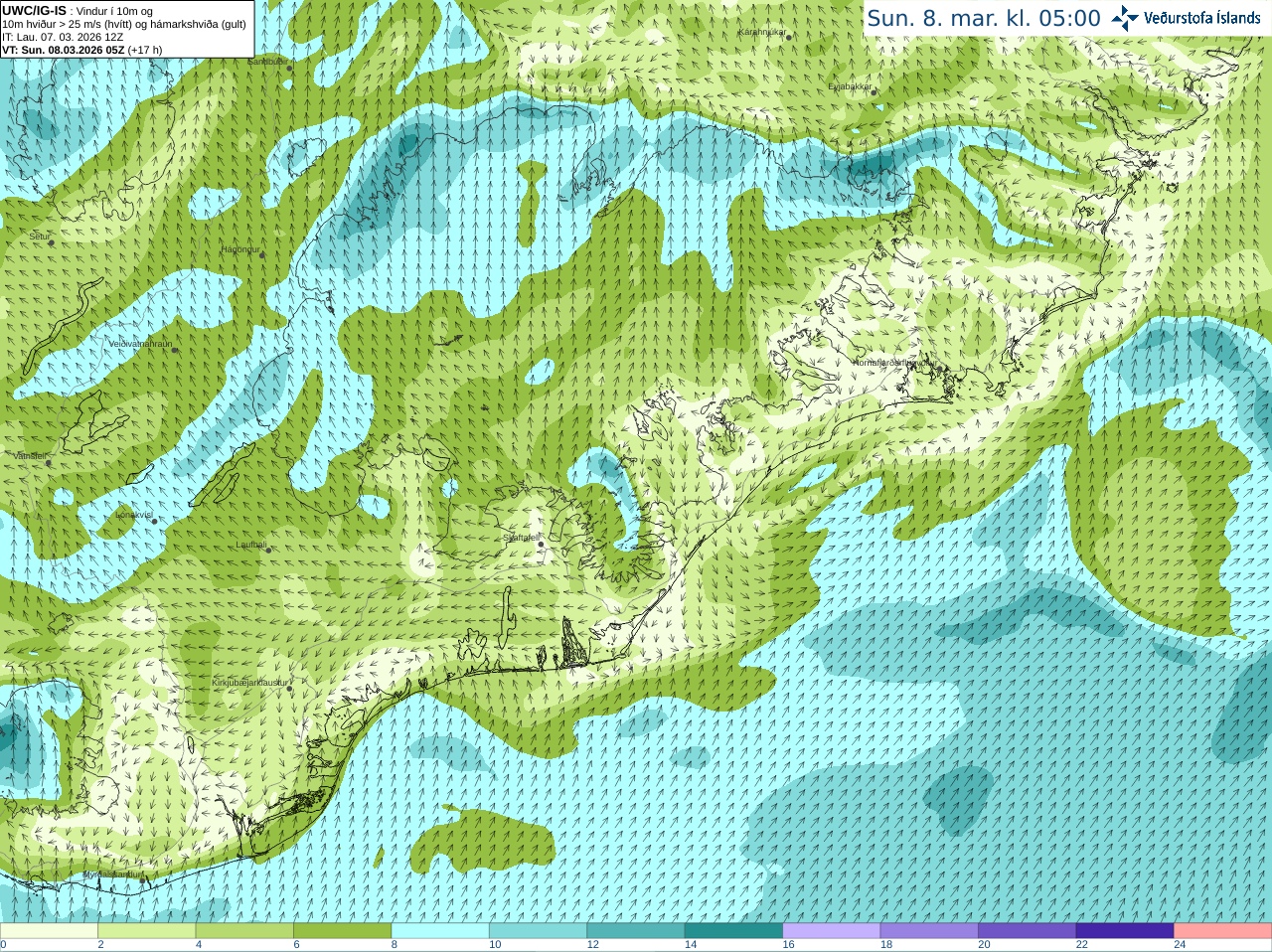This screenshot has height=952, width=1272.
Task: Select the above 24 m/s pink legend color
Action: [1223, 930]
